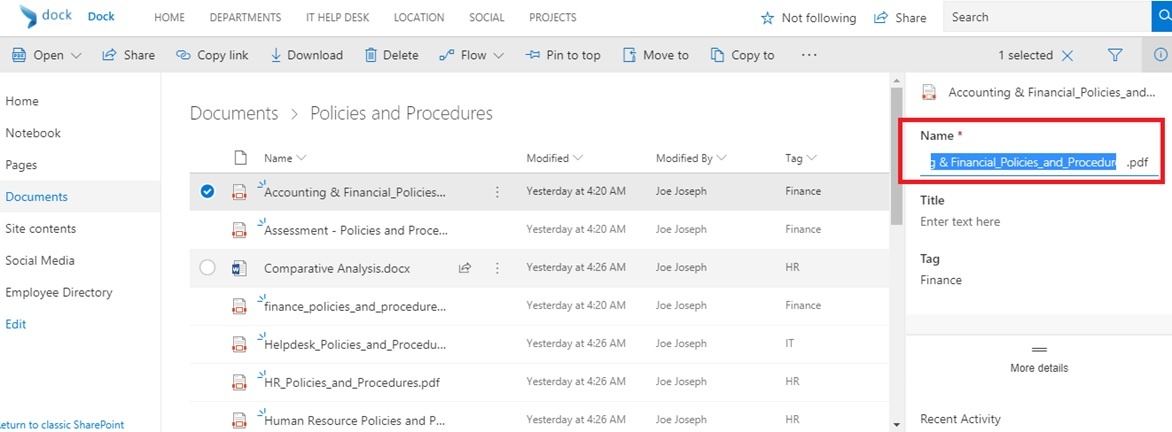
Task: Click Return to classic SharePoint link
Action: 62,425
